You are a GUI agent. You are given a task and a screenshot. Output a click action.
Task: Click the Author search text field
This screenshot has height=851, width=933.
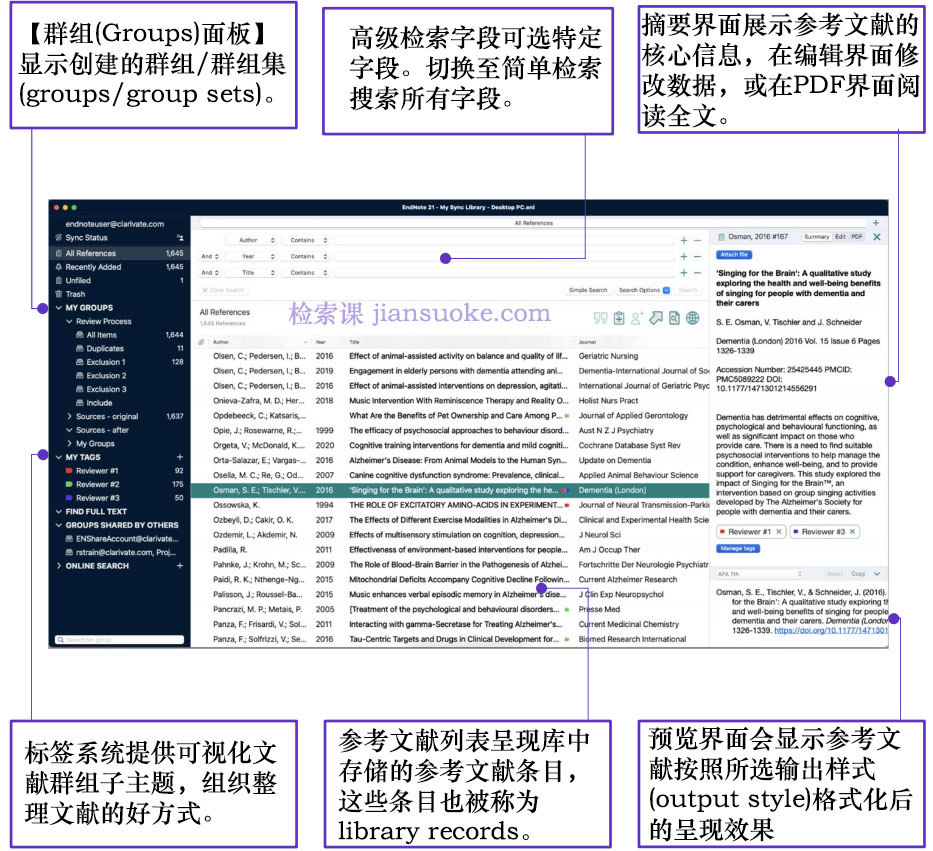click(x=505, y=240)
